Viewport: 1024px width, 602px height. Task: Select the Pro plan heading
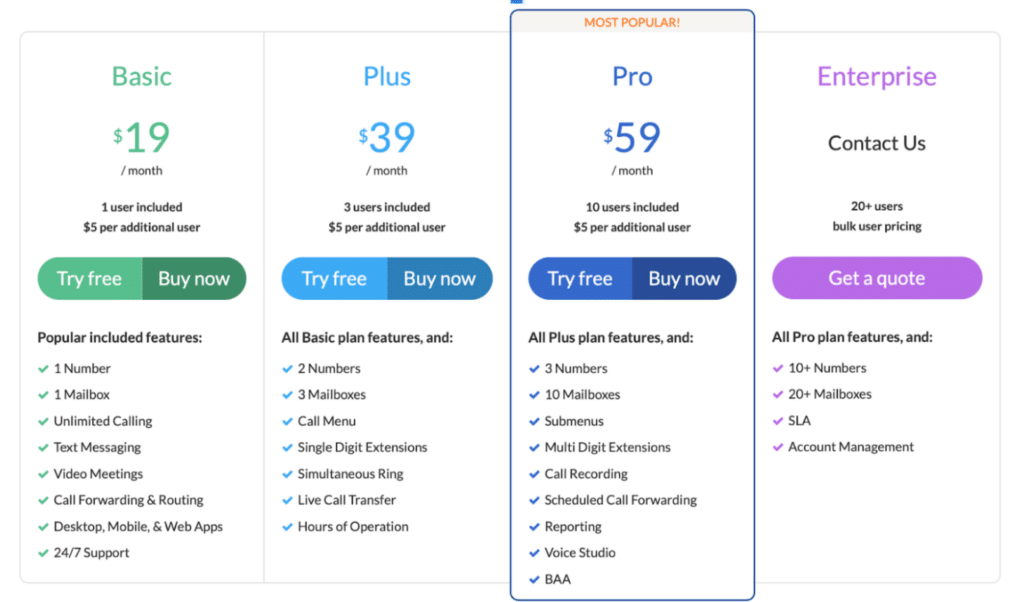pyautogui.click(x=632, y=77)
